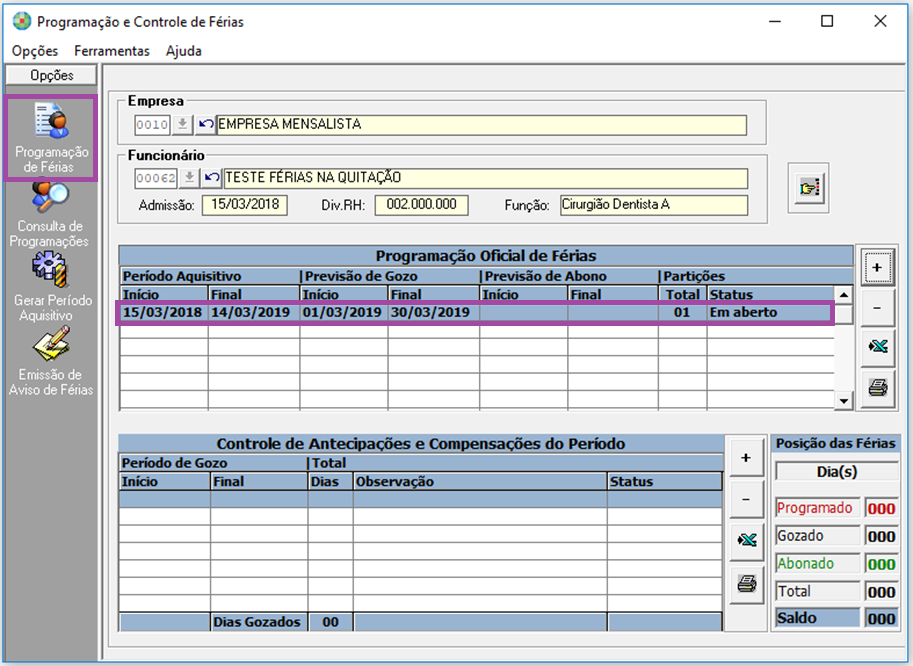This screenshot has height=666, width=913.
Task: Select Previsão de Gozo cell 30/03/2019
Action: pyautogui.click(x=434, y=313)
